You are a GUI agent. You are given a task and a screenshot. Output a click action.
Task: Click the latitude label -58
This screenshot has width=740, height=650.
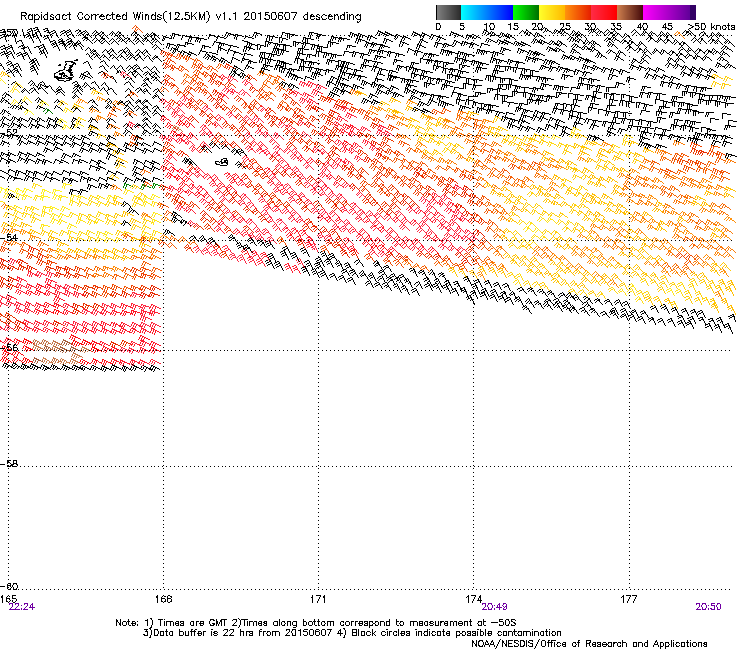coord(8,464)
